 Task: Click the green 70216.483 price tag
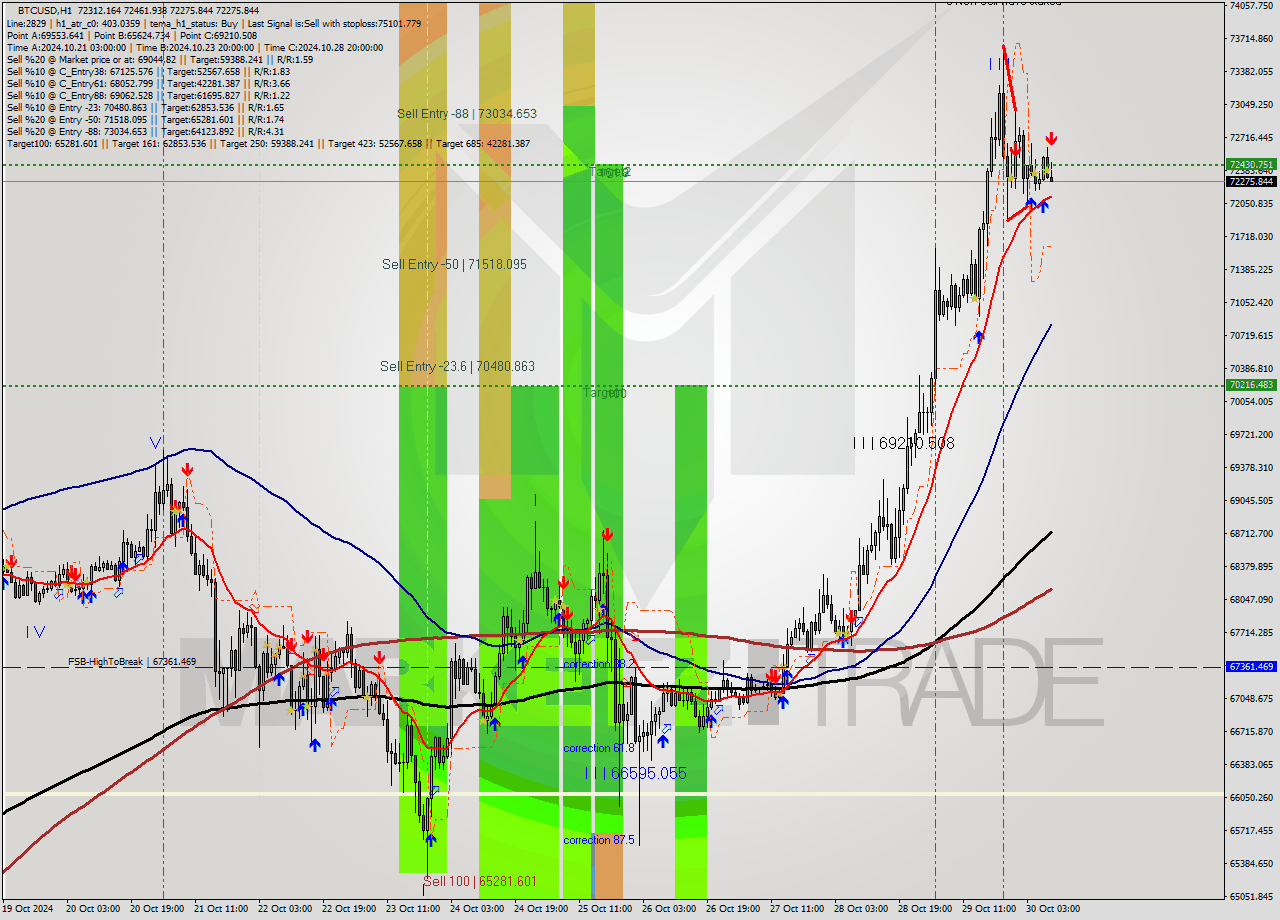click(x=1251, y=384)
